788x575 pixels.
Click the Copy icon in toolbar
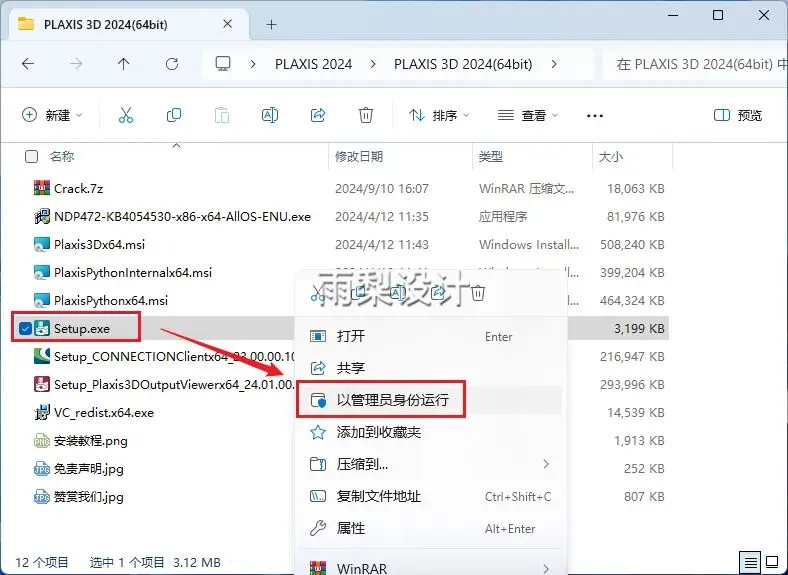(x=174, y=116)
